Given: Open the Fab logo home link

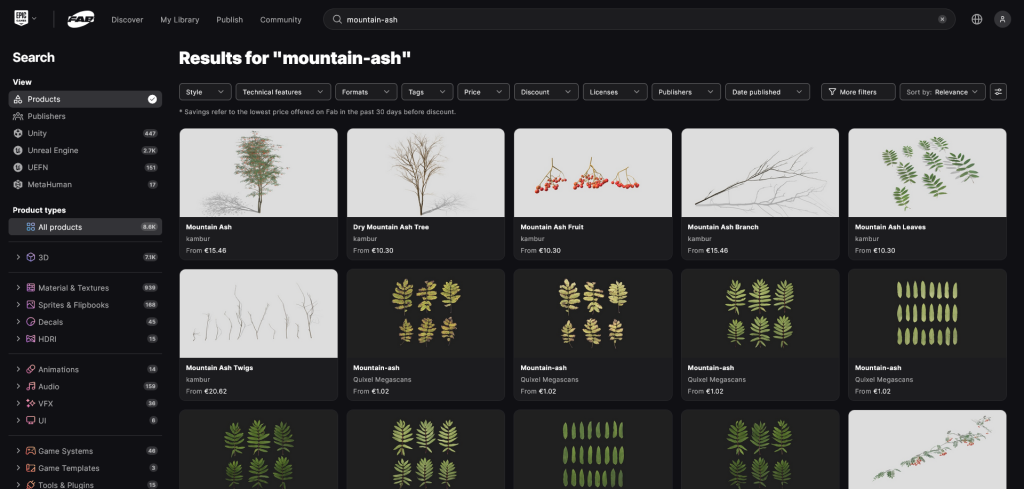Looking at the screenshot, I should pos(80,20).
